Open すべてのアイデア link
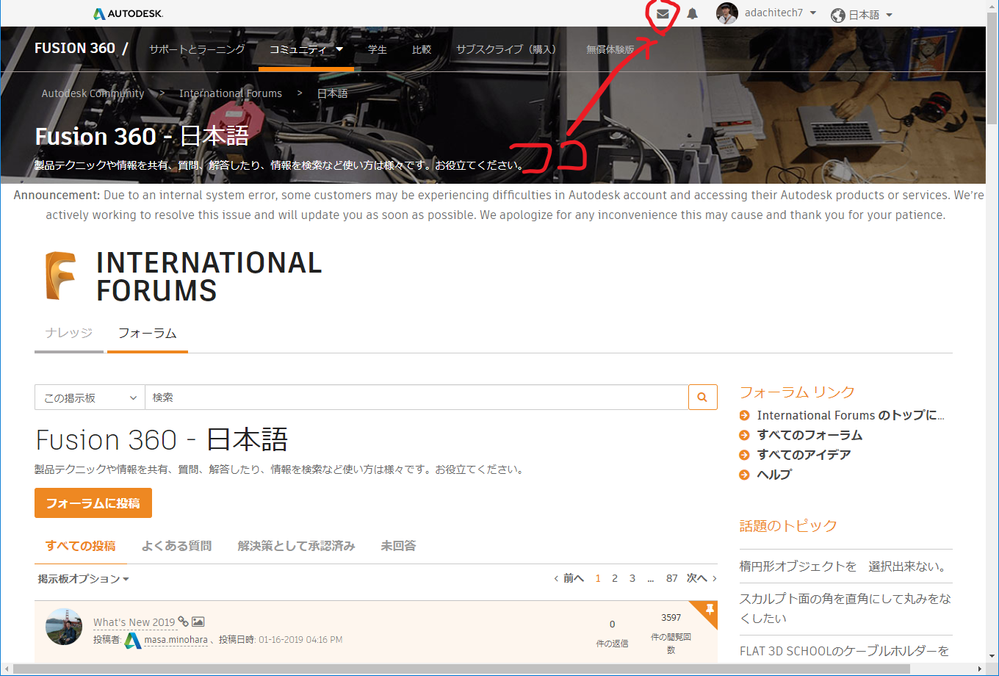This screenshot has height=676, width=999. point(803,455)
